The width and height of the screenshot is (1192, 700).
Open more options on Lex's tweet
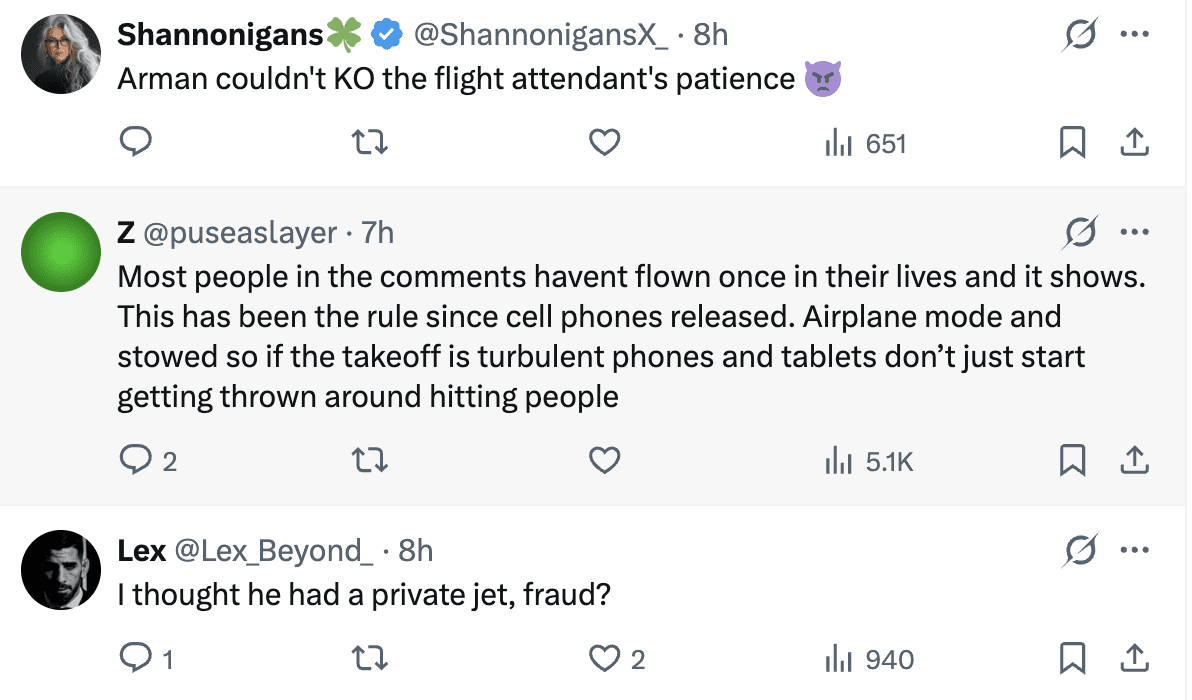coord(1135,550)
